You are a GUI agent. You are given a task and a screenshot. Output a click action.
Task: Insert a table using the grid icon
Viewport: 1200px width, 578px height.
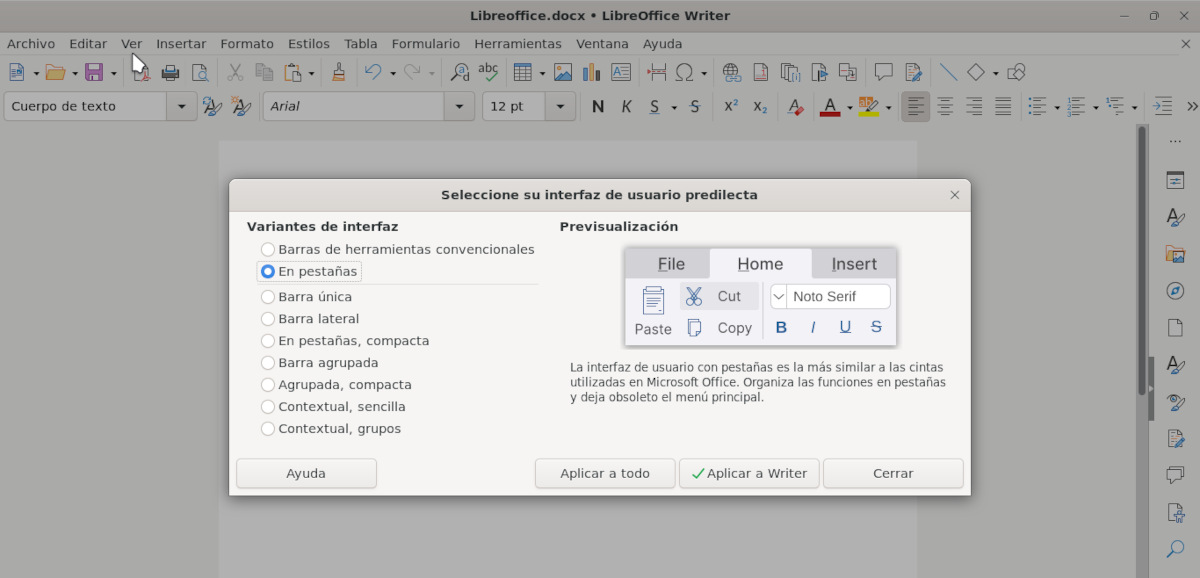(522, 72)
